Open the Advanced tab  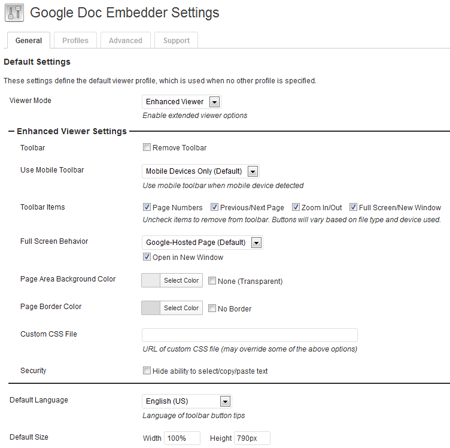point(125,40)
